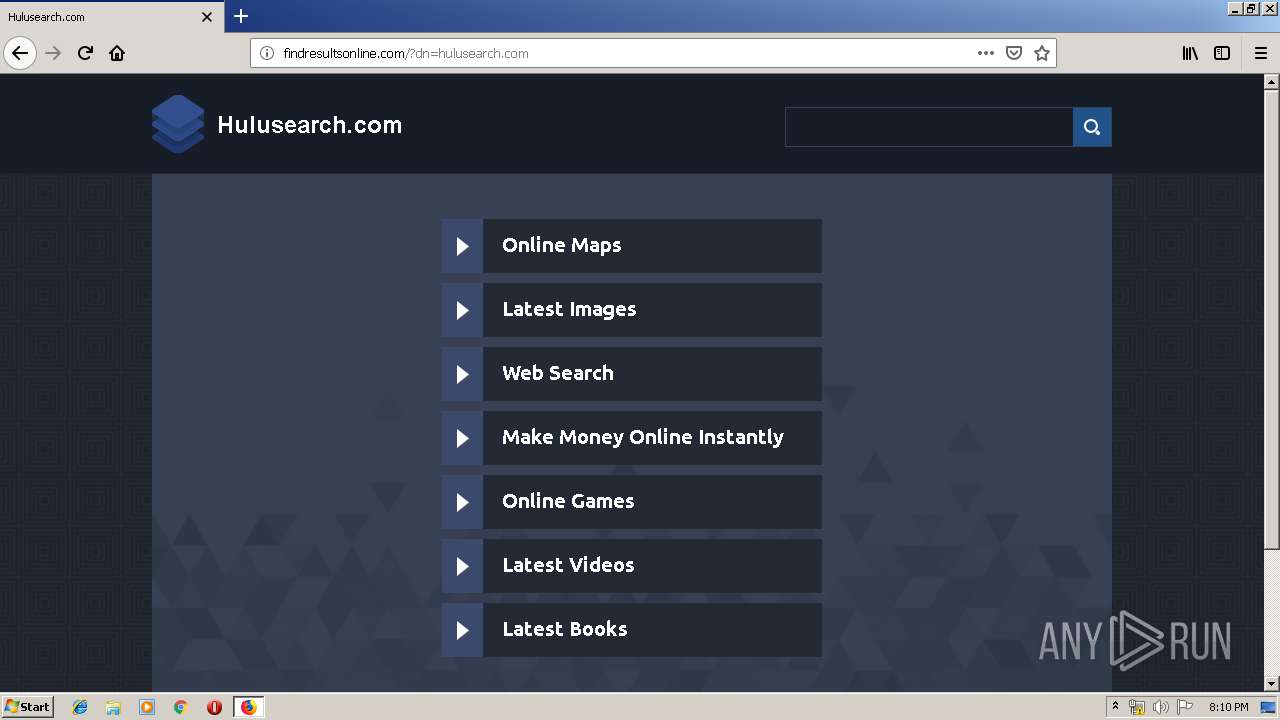This screenshot has width=1280, height=720.
Task: Select the Hulusearch.com browser tab
Action: pos(111,17)
